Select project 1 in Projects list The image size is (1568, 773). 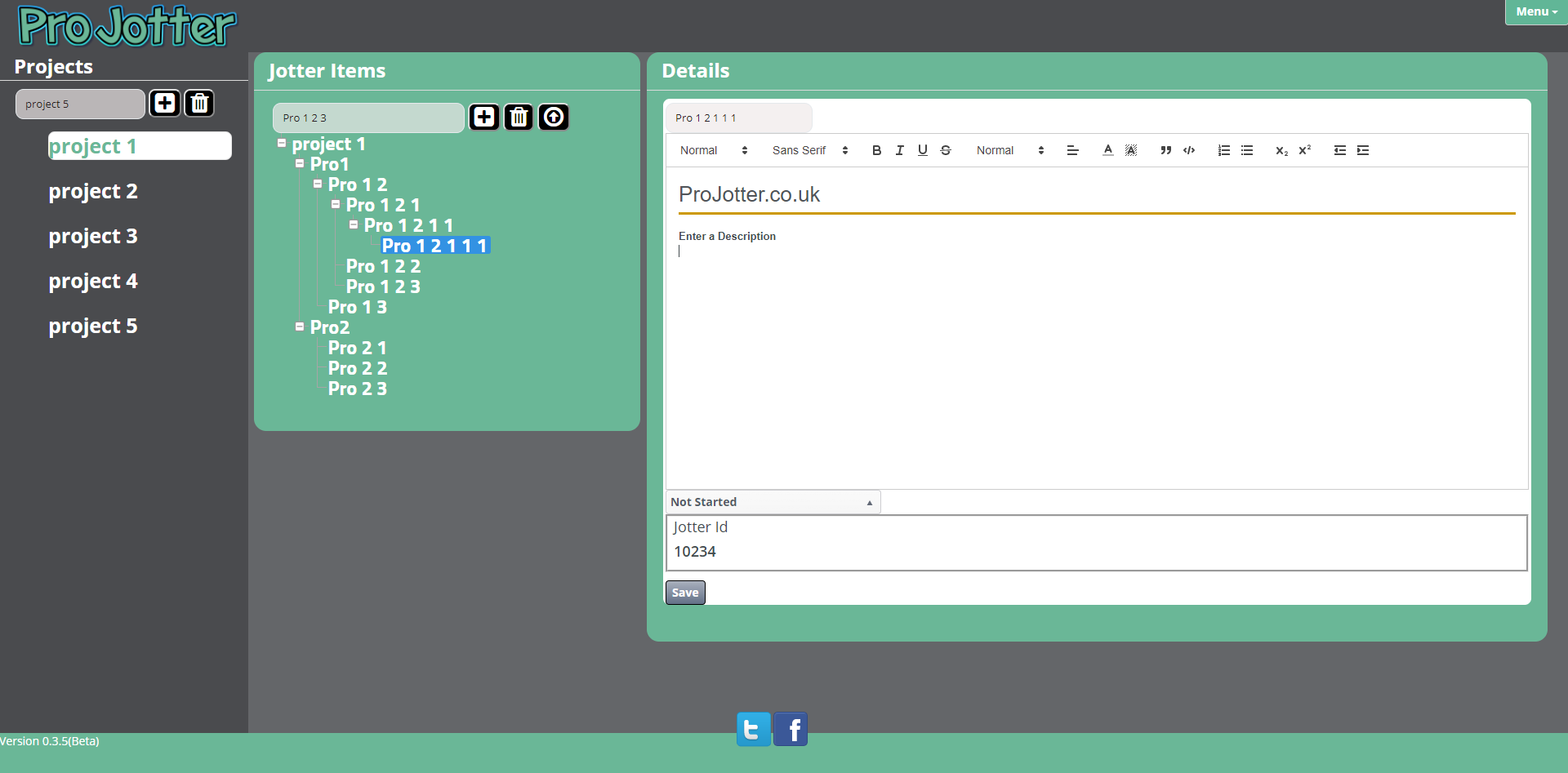click(x=140, y=146)
